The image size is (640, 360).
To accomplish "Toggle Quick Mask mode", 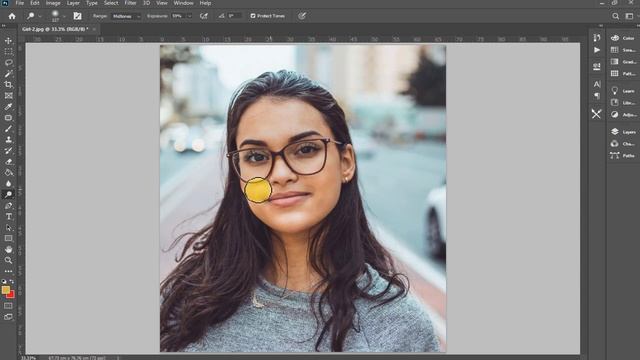I will coord(8,306).
